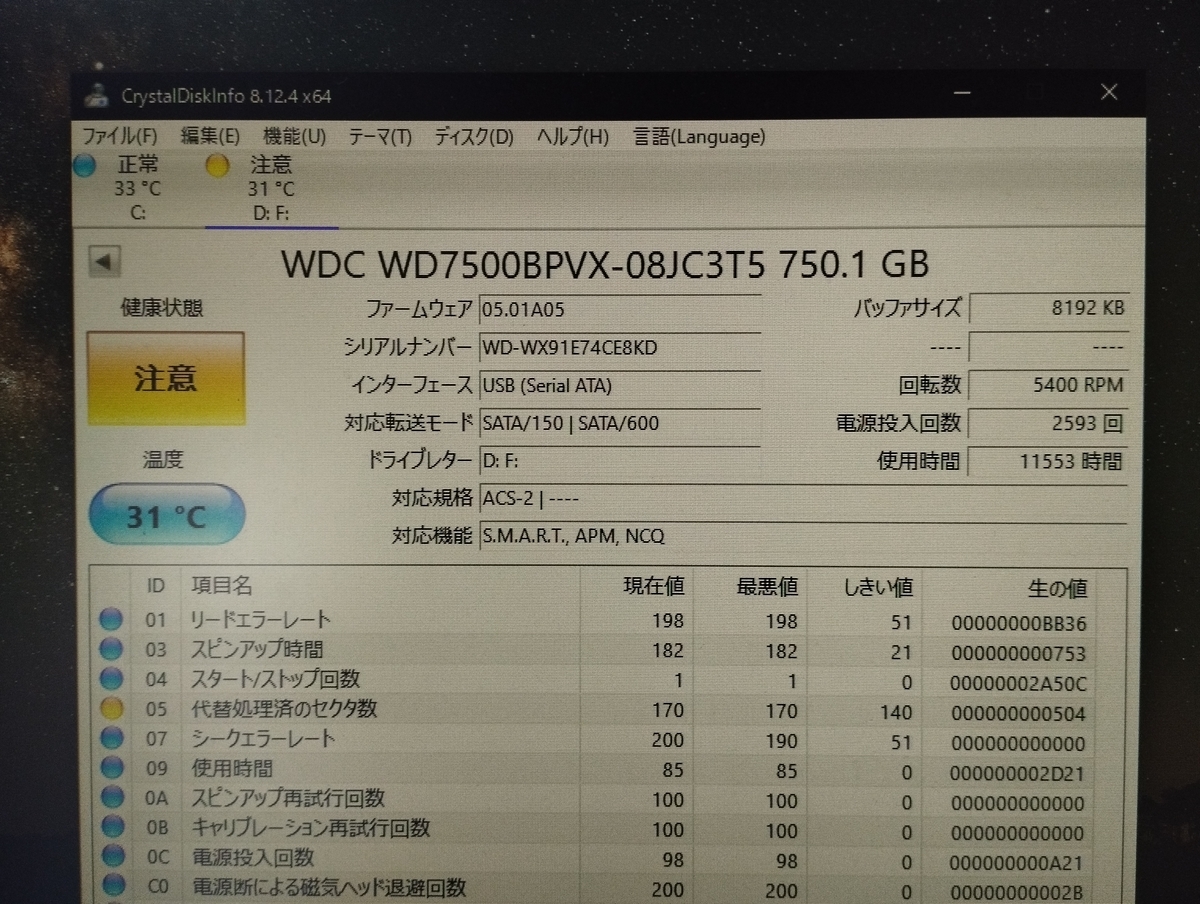Viewport: 1200px width, 904px height.
Task: Click the disk model title WDC WD7500BPVX-08JC3T5
Action: pyautogui.click(x=522, y=264)
